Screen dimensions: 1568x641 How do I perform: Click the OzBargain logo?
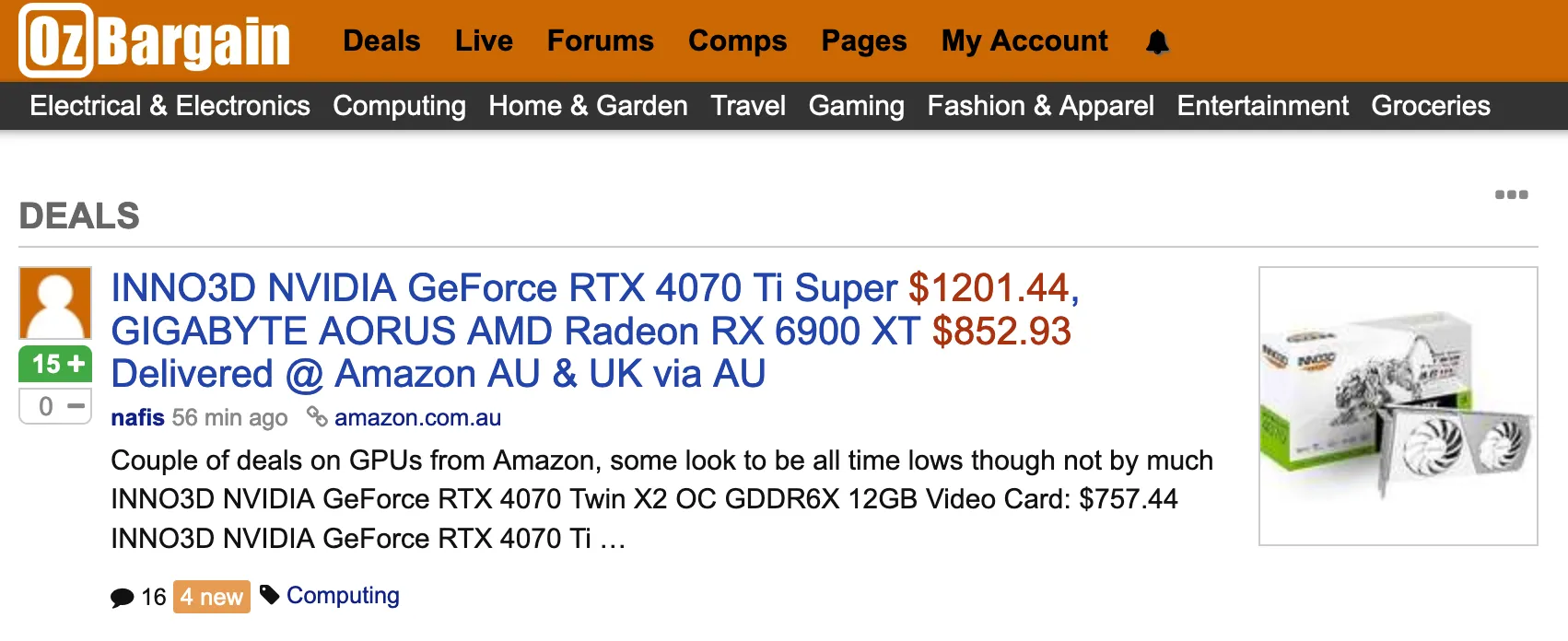[155, 41]
